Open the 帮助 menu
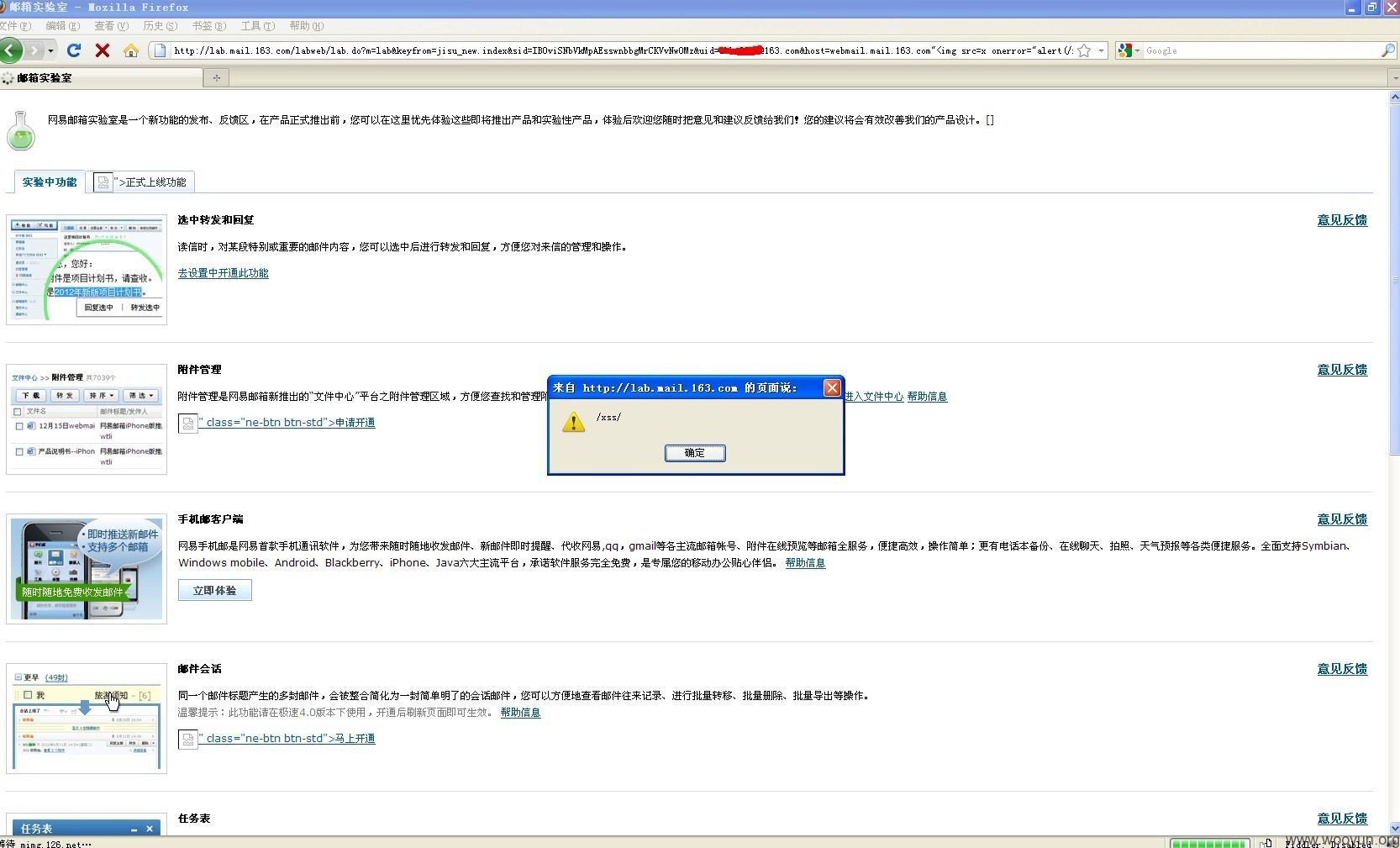1400x848 pixels. 306,26
